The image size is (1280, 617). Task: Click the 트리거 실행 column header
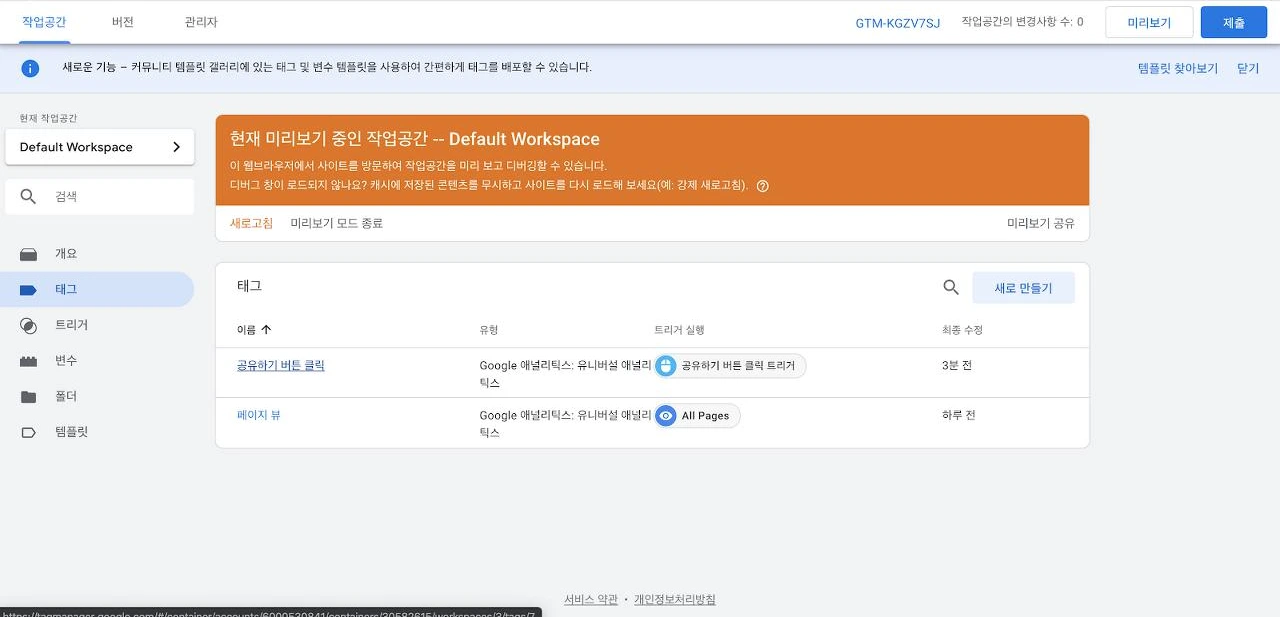pyautogui.click(x=679, y=330)
